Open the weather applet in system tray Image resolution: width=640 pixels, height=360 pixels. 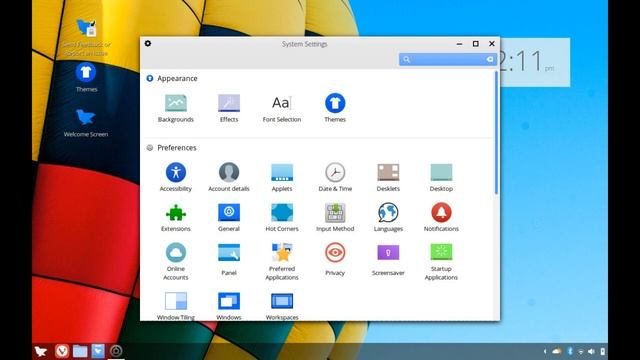[x=557, y=351]
